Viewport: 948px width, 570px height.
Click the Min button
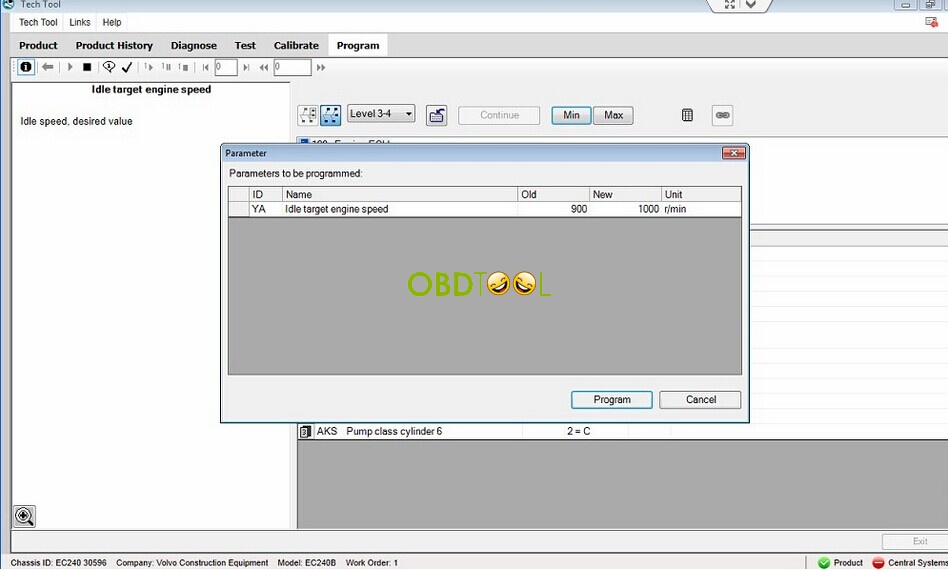tap(571, 115)
